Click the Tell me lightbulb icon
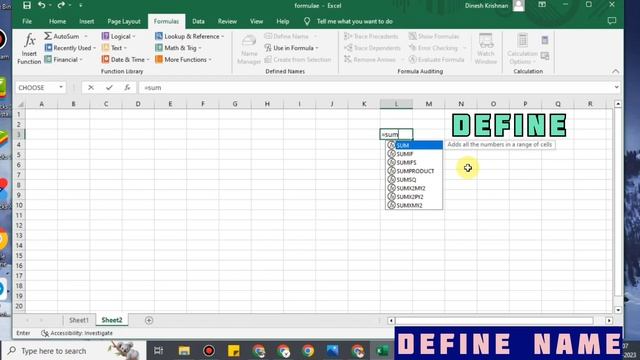The width and height of the screenshot is (640, 360). (307, 21)
